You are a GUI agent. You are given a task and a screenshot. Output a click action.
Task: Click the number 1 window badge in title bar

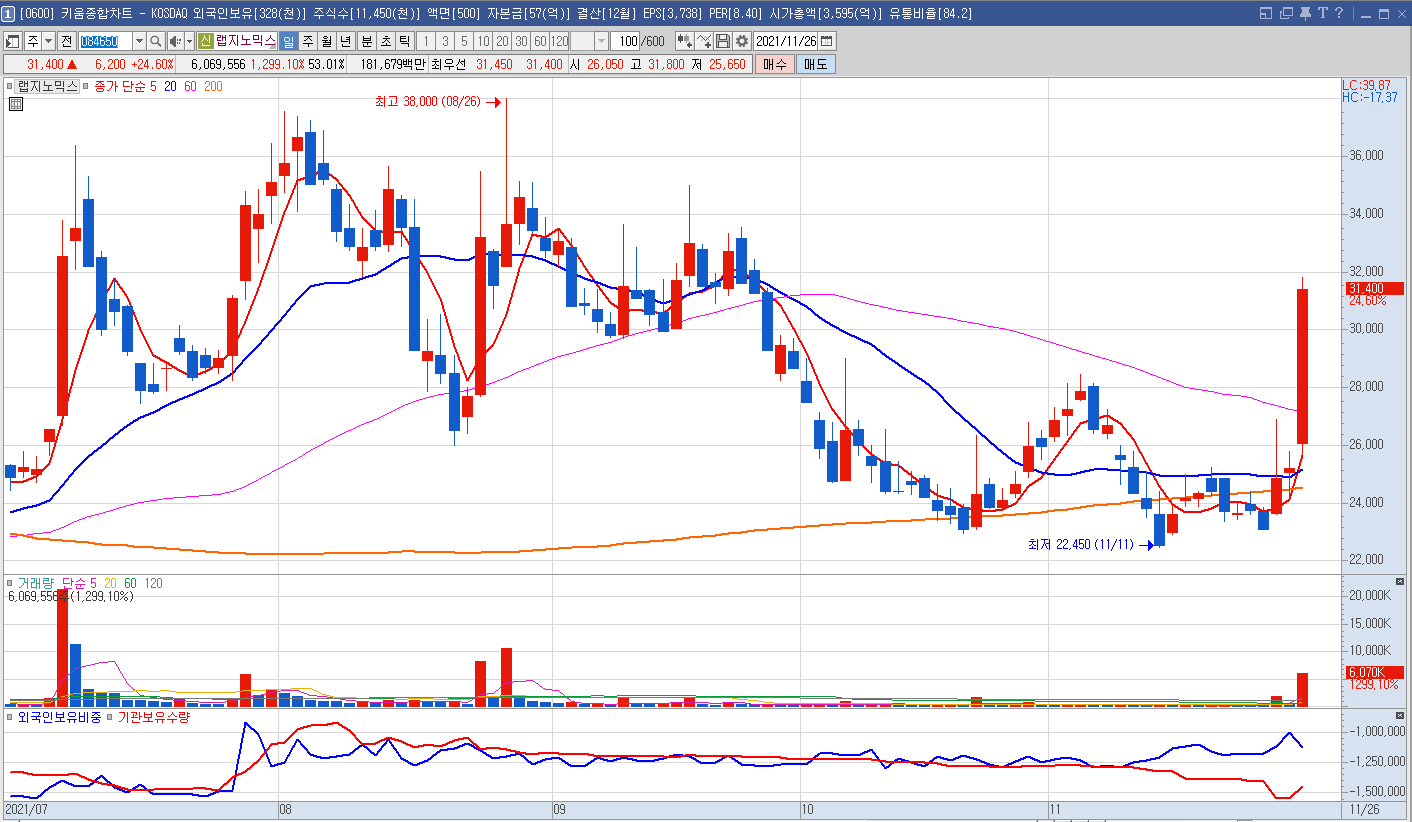coord(8,13)
